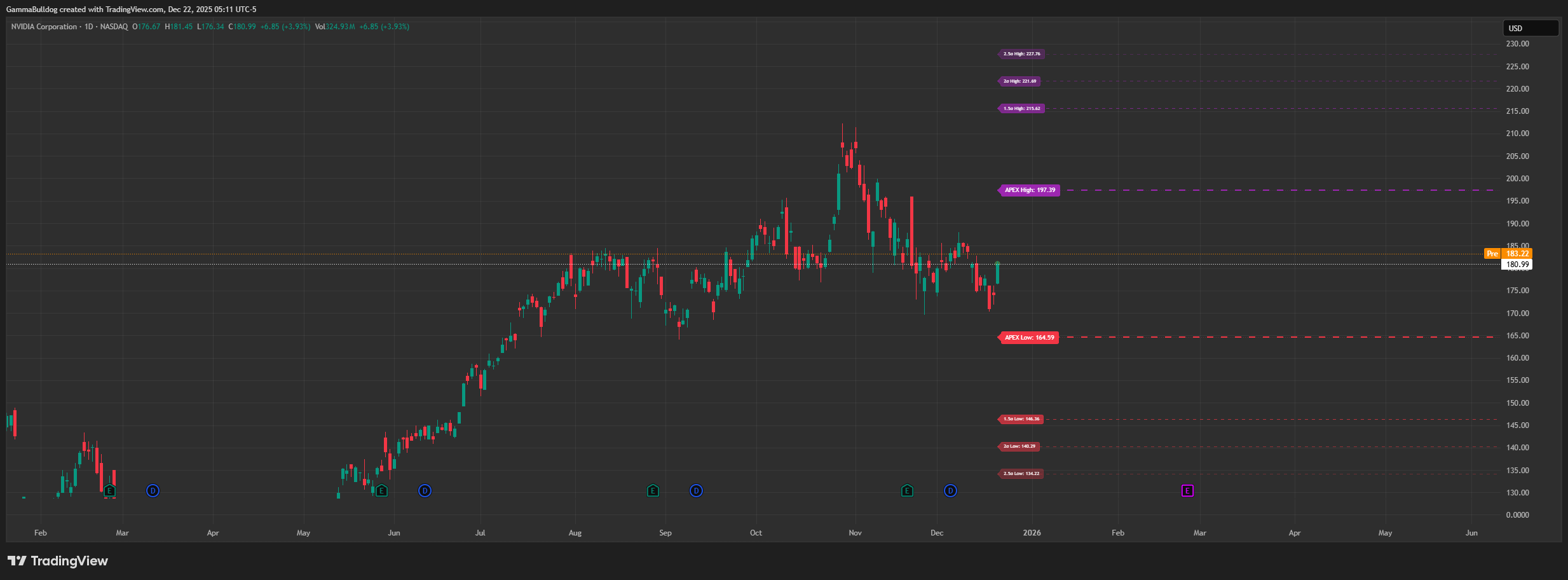The height and width of the screenshot is (580, 1568).
Task: Click the volume reading Vol 324.93M
Action: [x=335, y=27]
